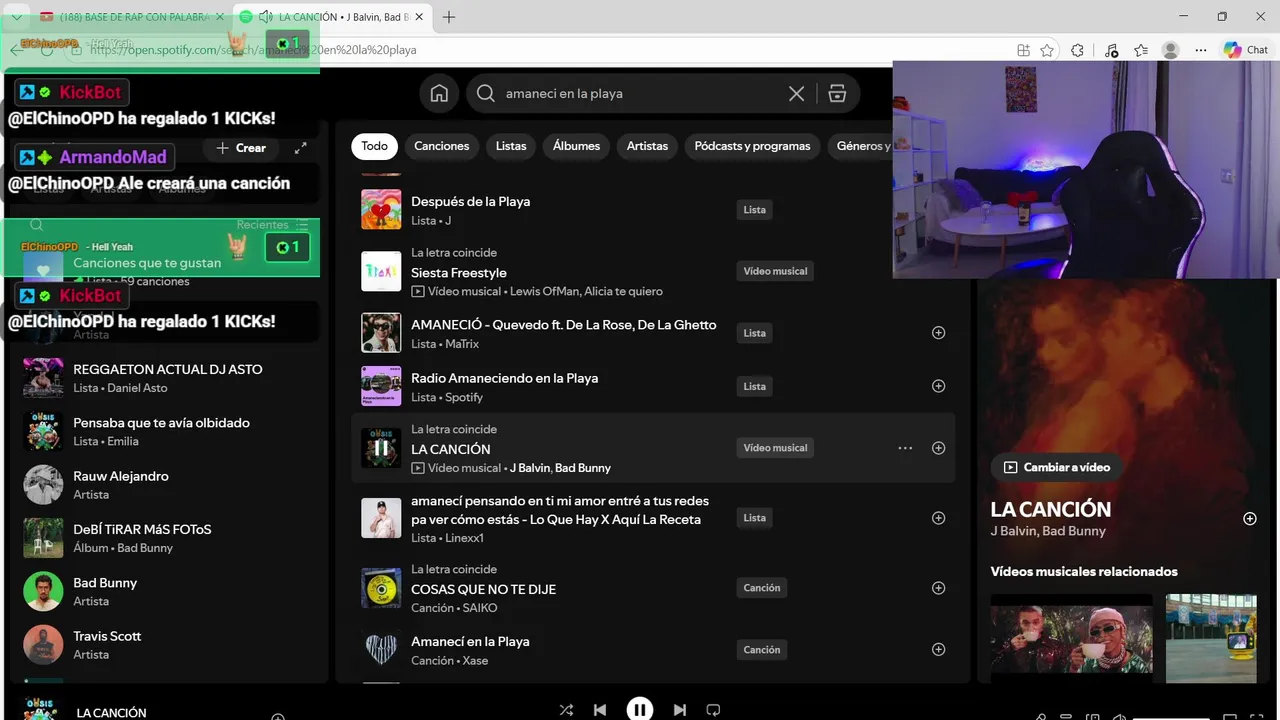Open browser media control music icon

tap(1112, 50)
